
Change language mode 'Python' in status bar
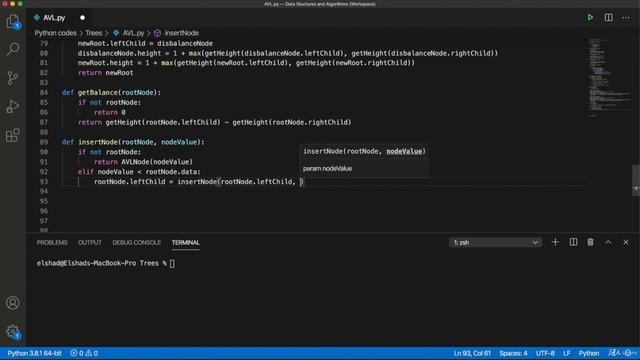[x=589, y=353]
